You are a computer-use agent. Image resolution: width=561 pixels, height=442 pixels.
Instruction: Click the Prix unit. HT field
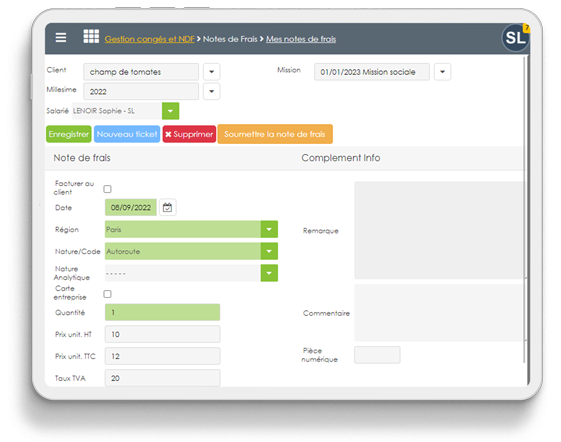(x=162, y=334)
